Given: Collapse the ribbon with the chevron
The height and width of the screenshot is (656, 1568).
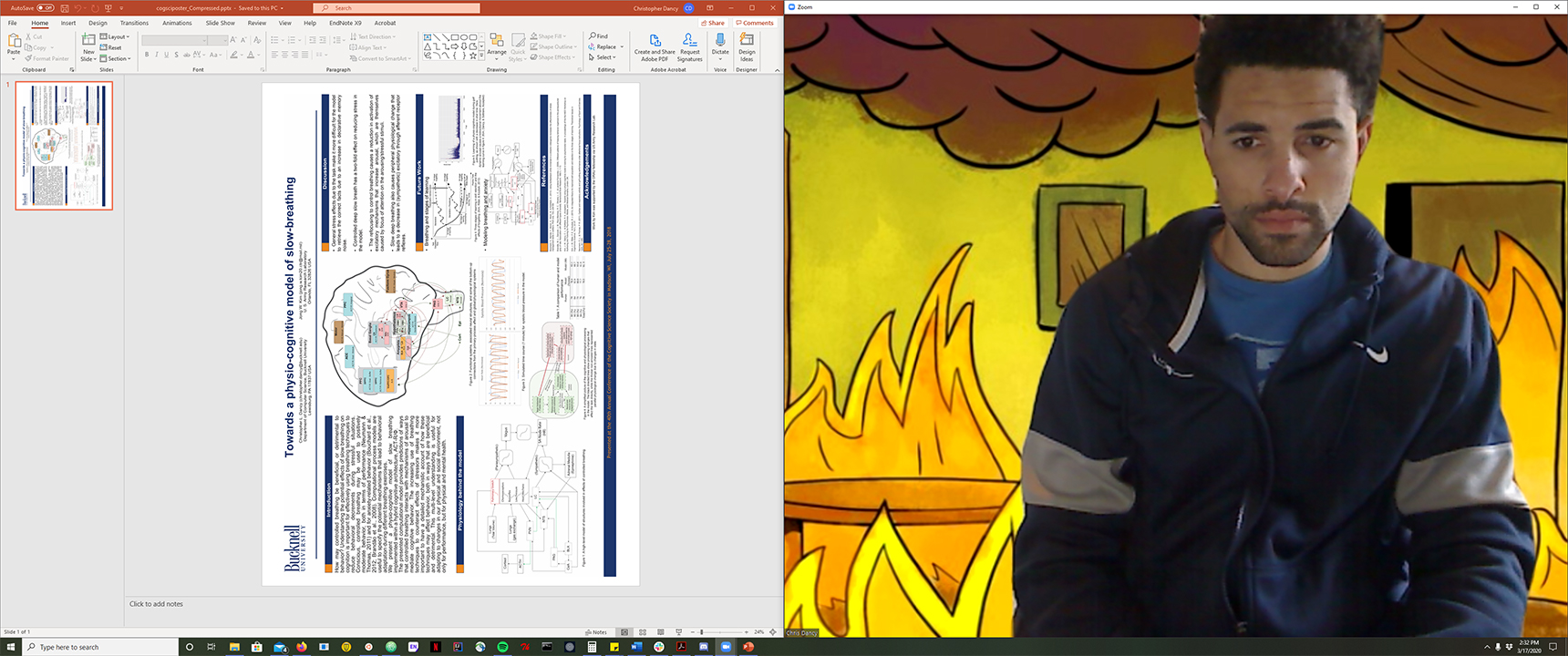Looking at the screenshot, I should (777, 69).
